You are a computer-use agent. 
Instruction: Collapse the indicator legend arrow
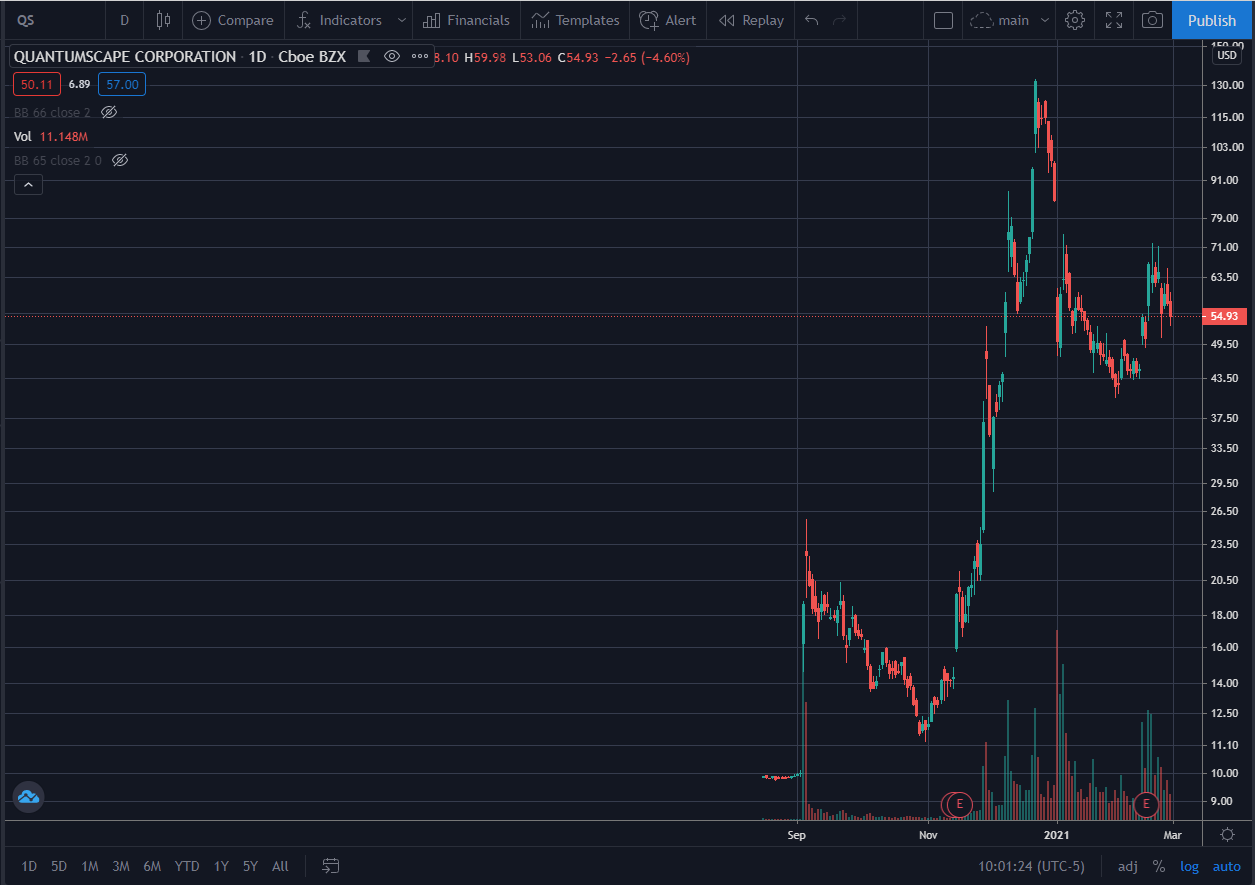tap(28, 184)
